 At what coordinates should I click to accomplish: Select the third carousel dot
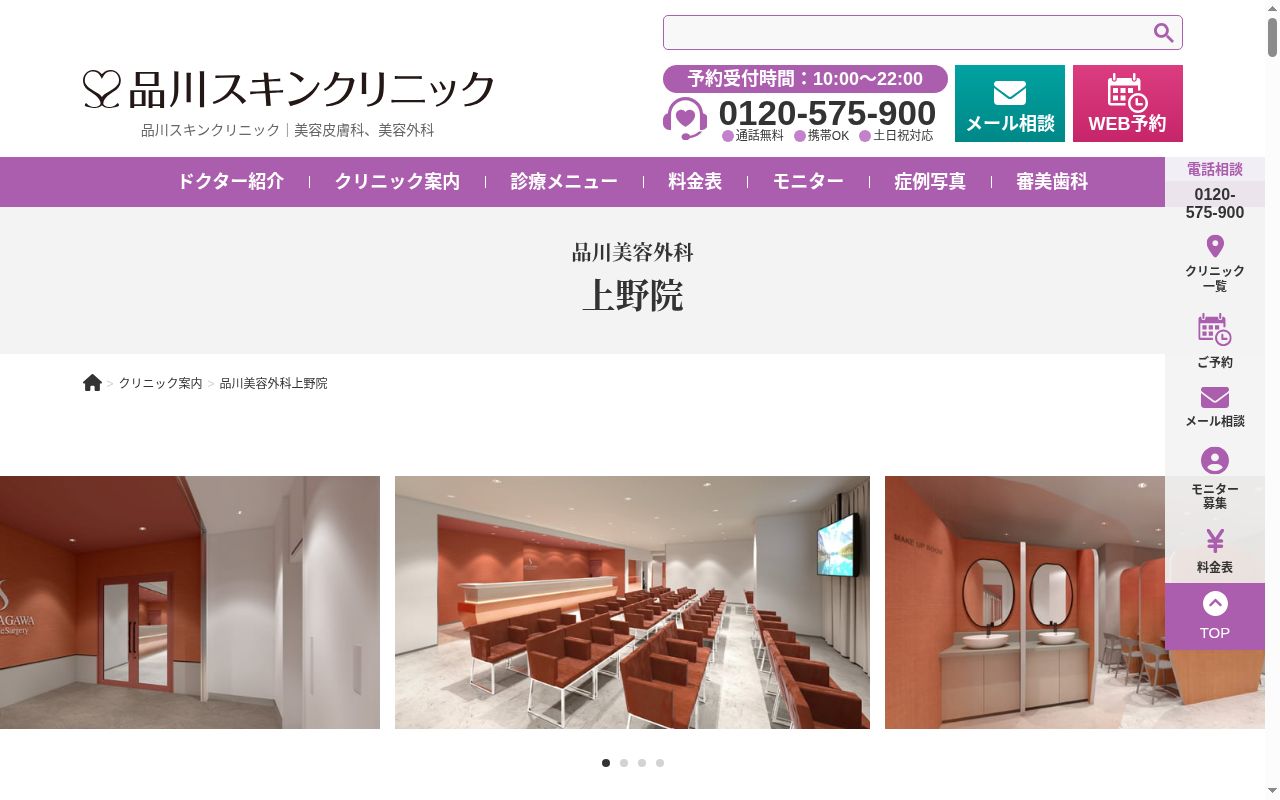pyautogui.click(x=642, y=763)
